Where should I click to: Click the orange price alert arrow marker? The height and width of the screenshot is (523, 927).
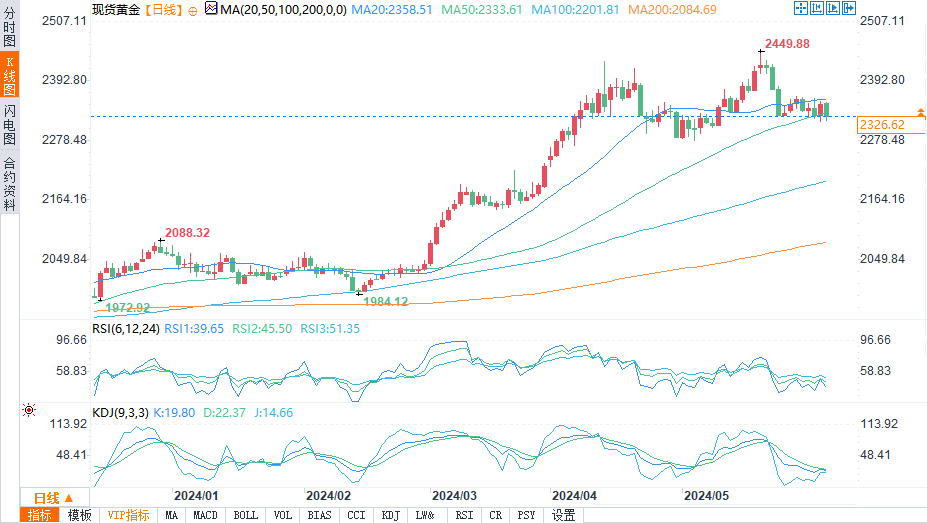coord(920,112)
